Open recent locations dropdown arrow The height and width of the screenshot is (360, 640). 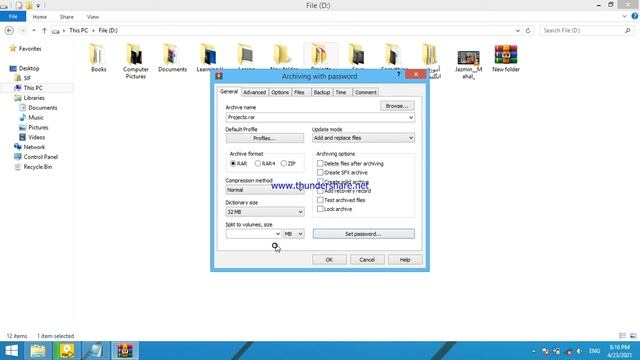[34, 31]
